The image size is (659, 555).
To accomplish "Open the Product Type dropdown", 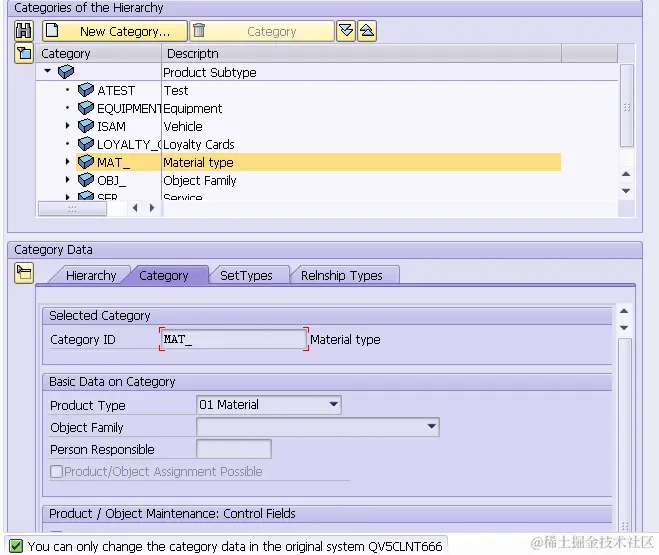I will pyautogui.click(x=334, y=405).
